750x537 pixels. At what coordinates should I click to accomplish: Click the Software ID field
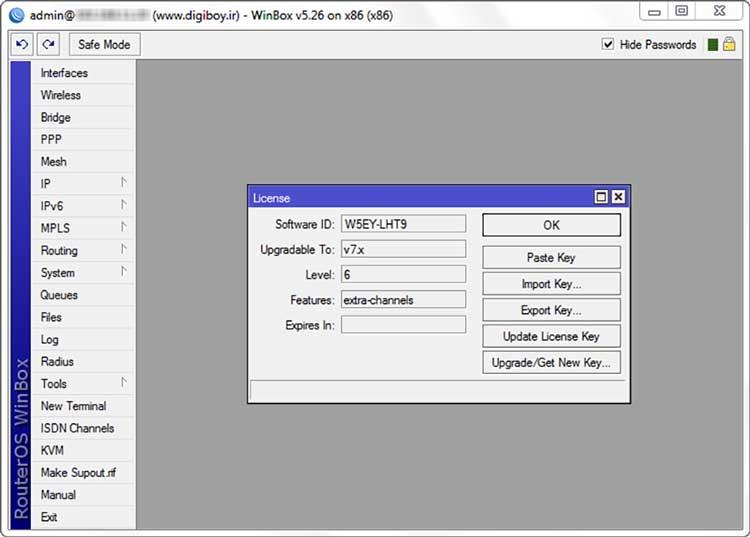pyautogui.click(x=403, y=224)
